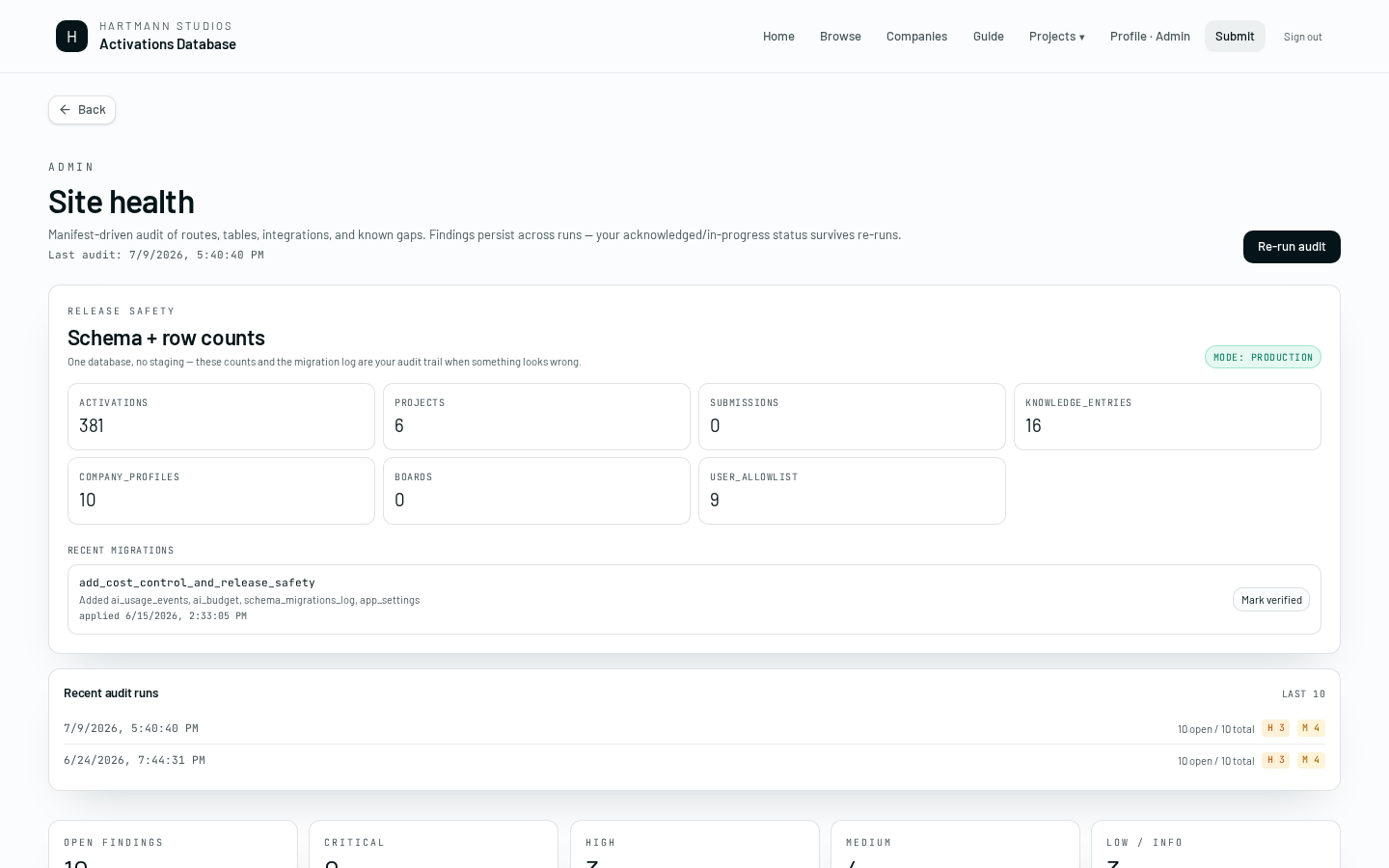
Task: Click the MEDIUM summary card
Action: 955,844
